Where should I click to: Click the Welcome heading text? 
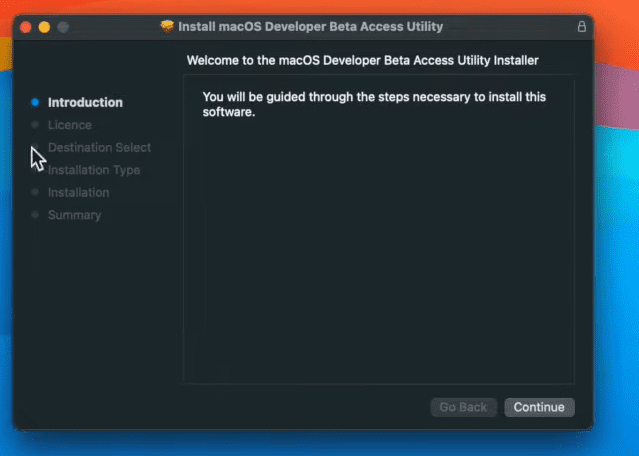click(x=363, y=60)
